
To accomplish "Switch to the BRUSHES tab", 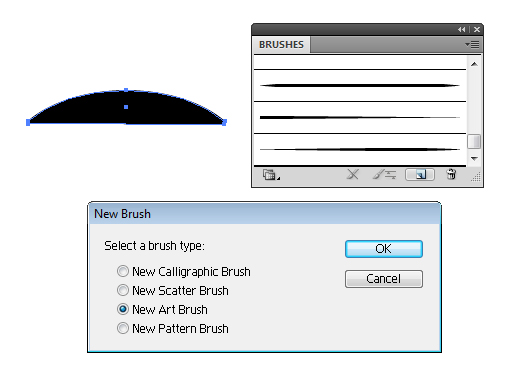I will click(281, 45).
